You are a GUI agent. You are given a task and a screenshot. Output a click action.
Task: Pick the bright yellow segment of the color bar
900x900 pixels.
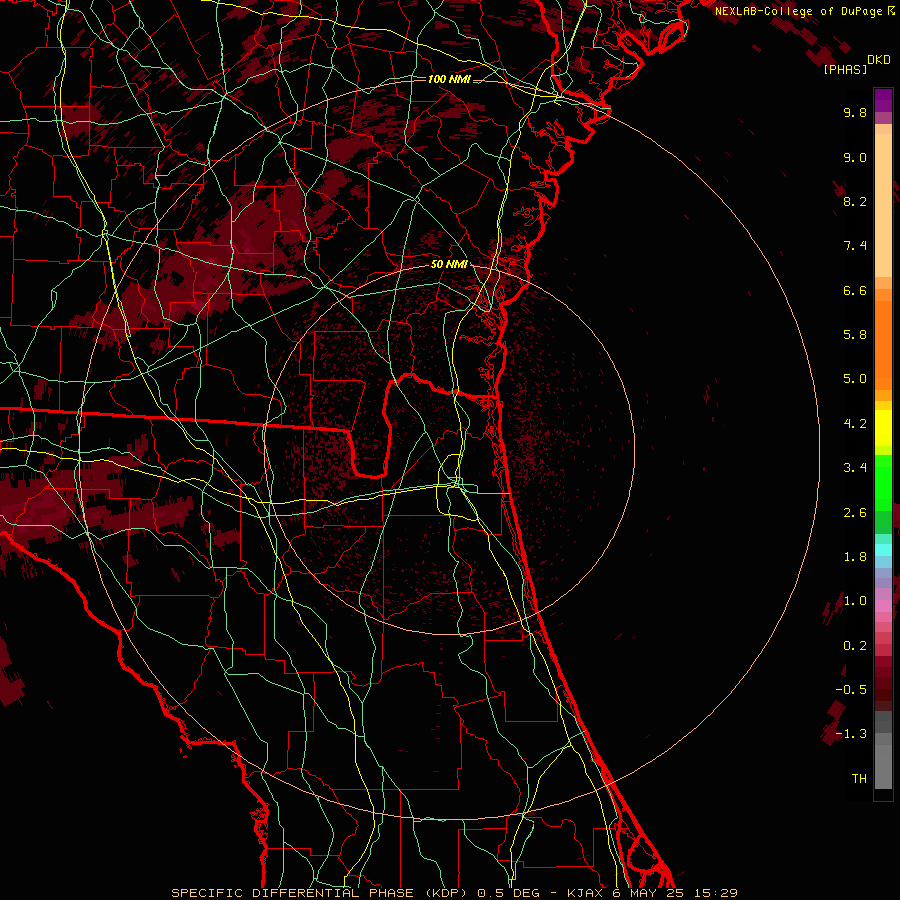[x=883, y=428]
